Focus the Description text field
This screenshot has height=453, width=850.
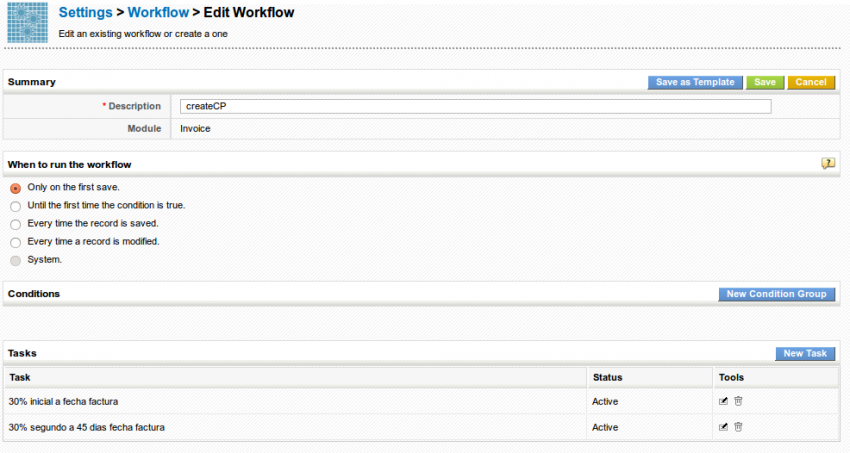coord(475,106)
